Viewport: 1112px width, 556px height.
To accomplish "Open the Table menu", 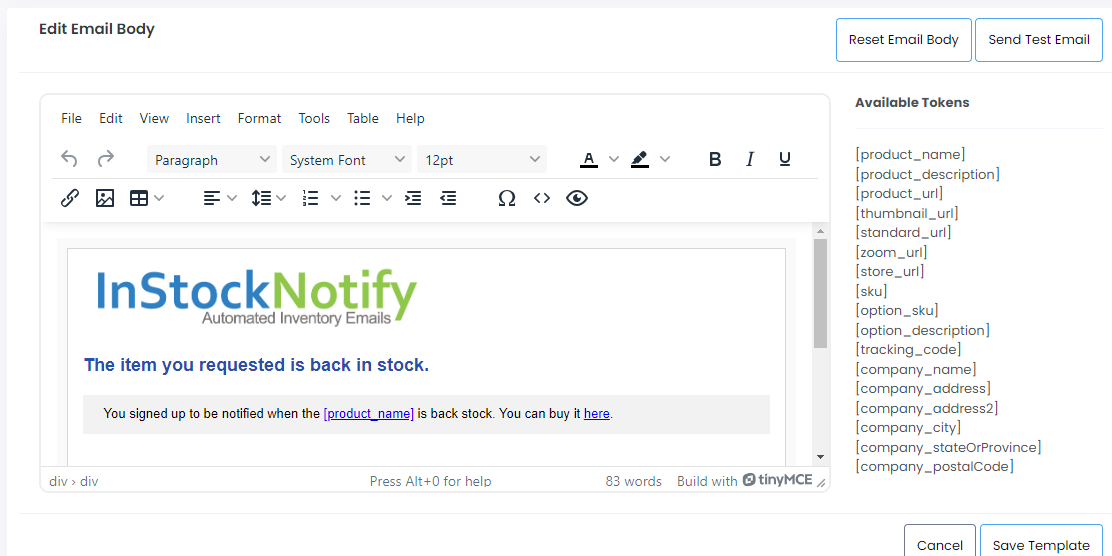I will click(x=363, y=118).
